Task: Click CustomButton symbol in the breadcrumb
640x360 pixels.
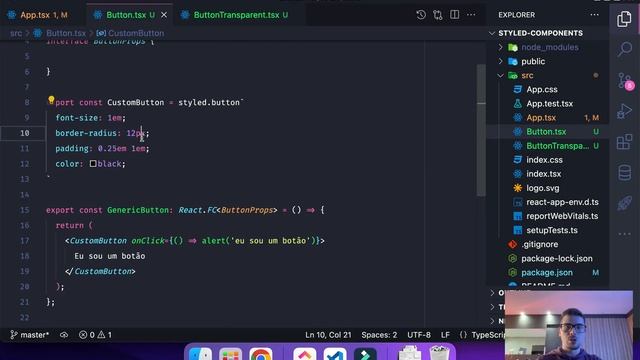Action: (136, 33)
